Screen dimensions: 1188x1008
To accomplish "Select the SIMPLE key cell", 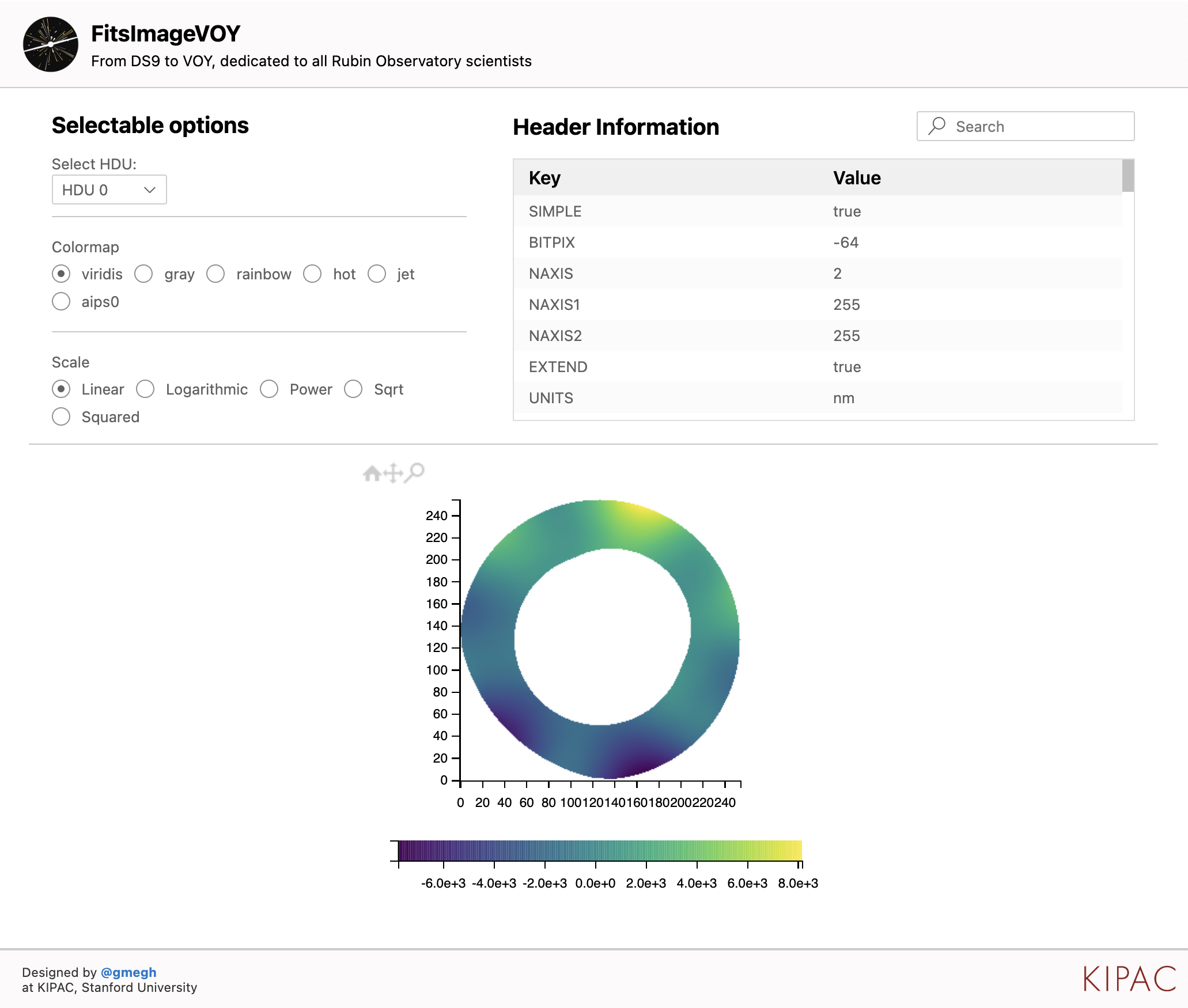I will [x=555, y=211].
